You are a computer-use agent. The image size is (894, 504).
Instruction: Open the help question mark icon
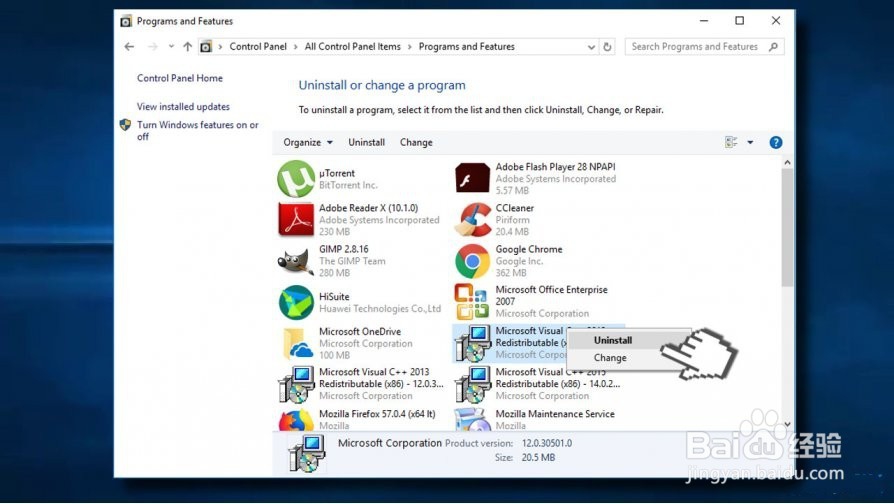tap(775, 143)
